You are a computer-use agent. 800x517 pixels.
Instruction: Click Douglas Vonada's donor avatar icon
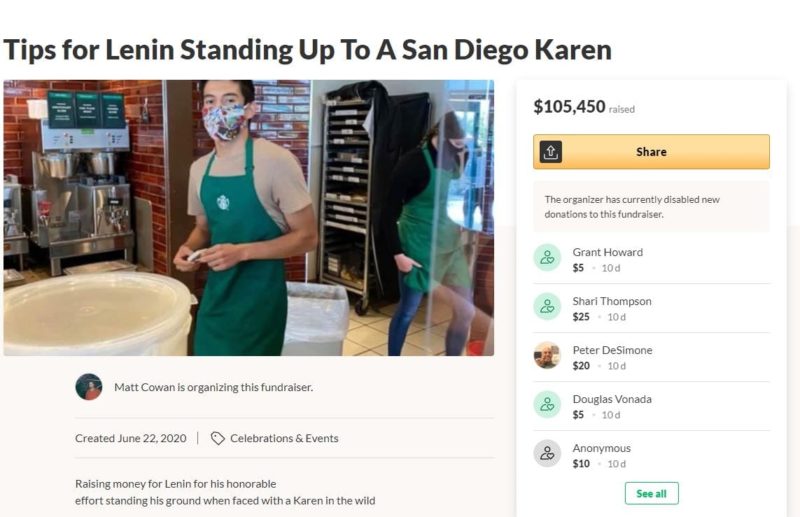click(x=547, y=404)
